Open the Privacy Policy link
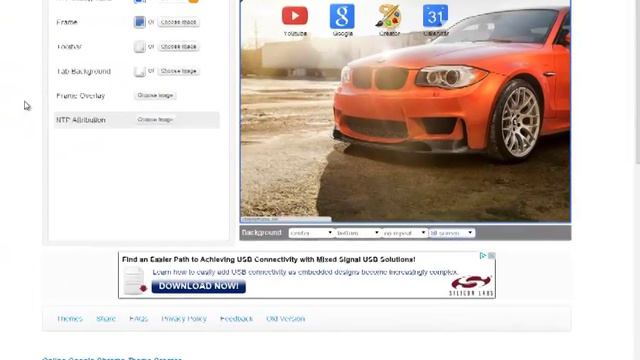Viewport: 640px width, 360px height. coord(184,318)
